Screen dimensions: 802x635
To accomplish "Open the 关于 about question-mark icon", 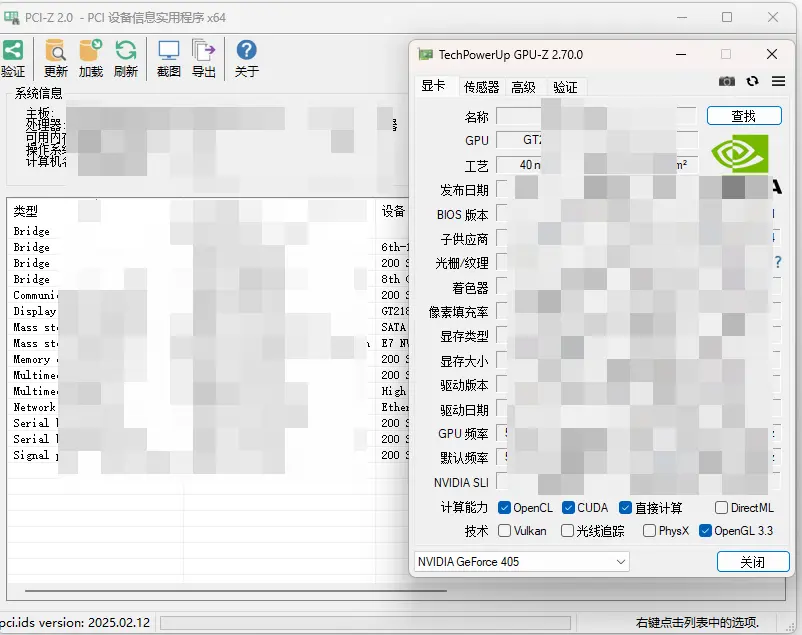I will tap(247, 50).
